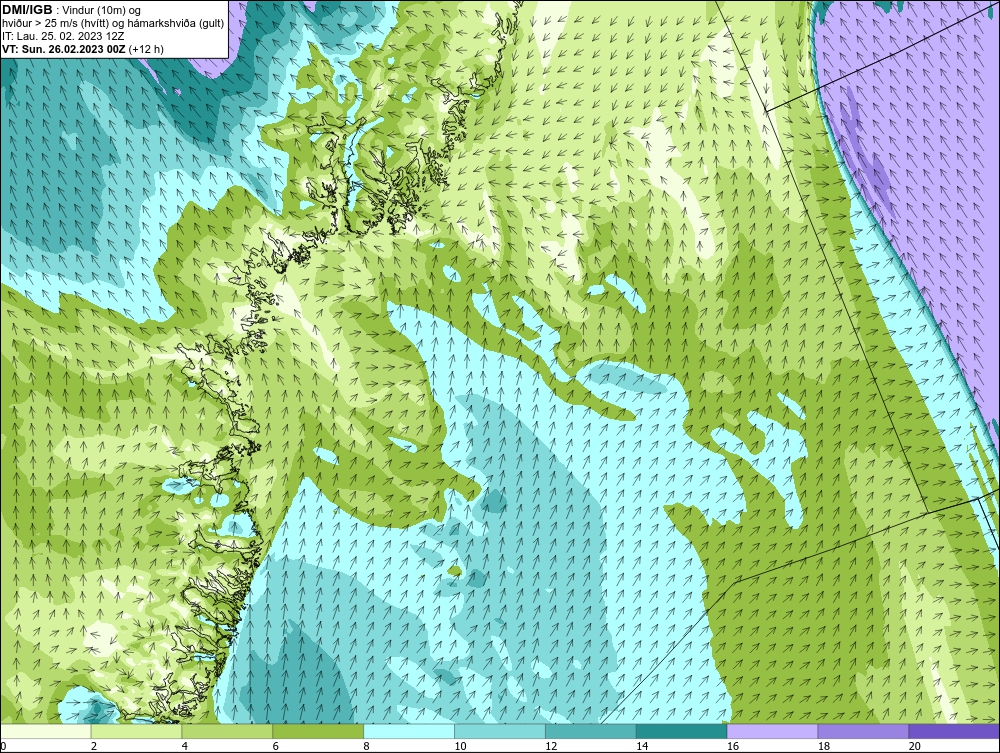
Task: Select the 8–10 m/s light cyan swatch
Action: pos(409,731)
